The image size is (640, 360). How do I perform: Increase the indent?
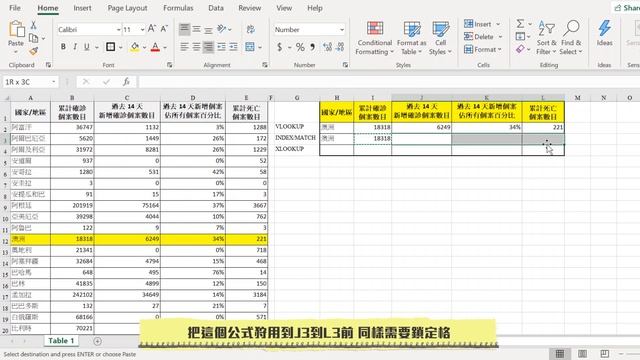[233, 47]
